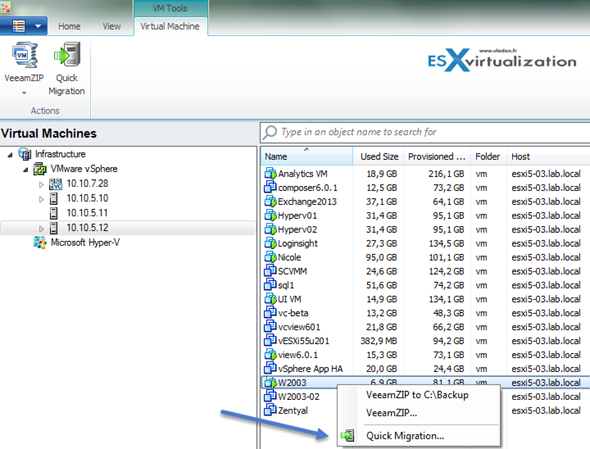The image size is (590, 449).
Task: Click the Provisioned value 24,4 GB
Action: 449,369
